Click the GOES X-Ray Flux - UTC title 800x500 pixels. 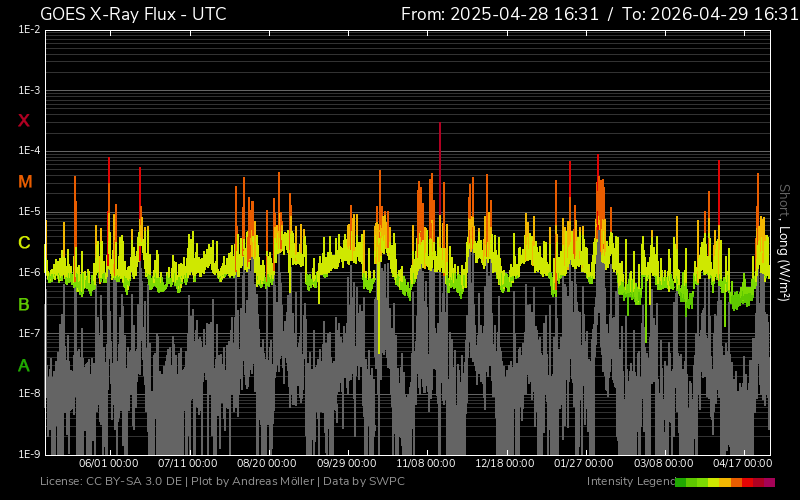click(133, 14)
